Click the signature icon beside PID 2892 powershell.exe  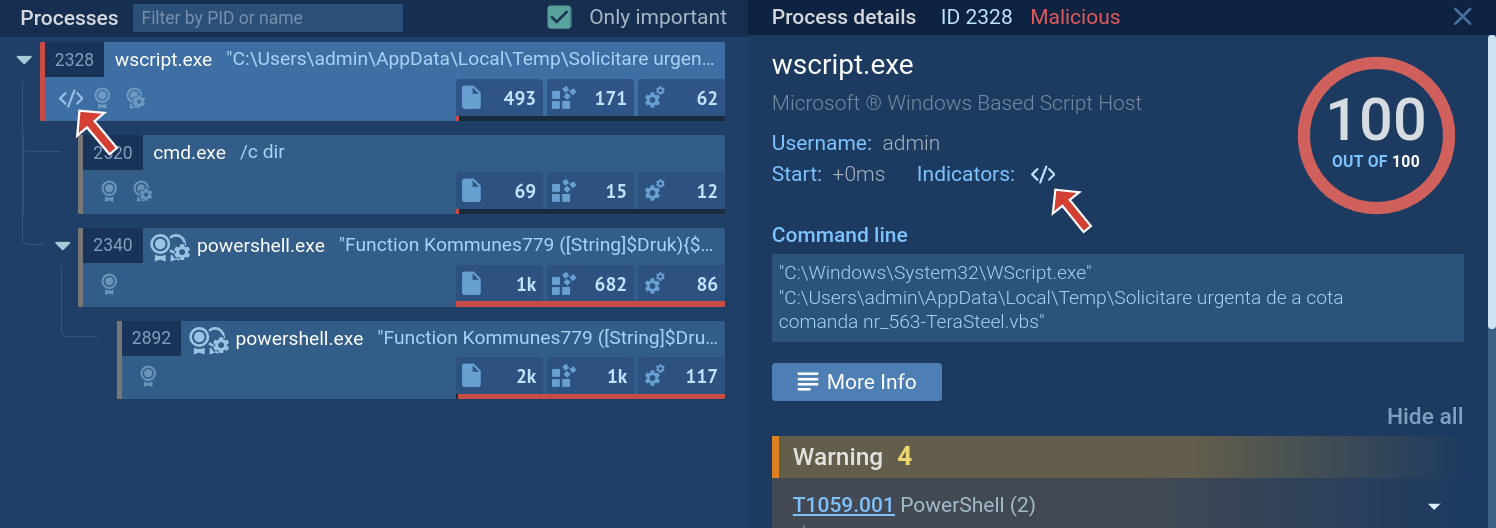(209, 339)
